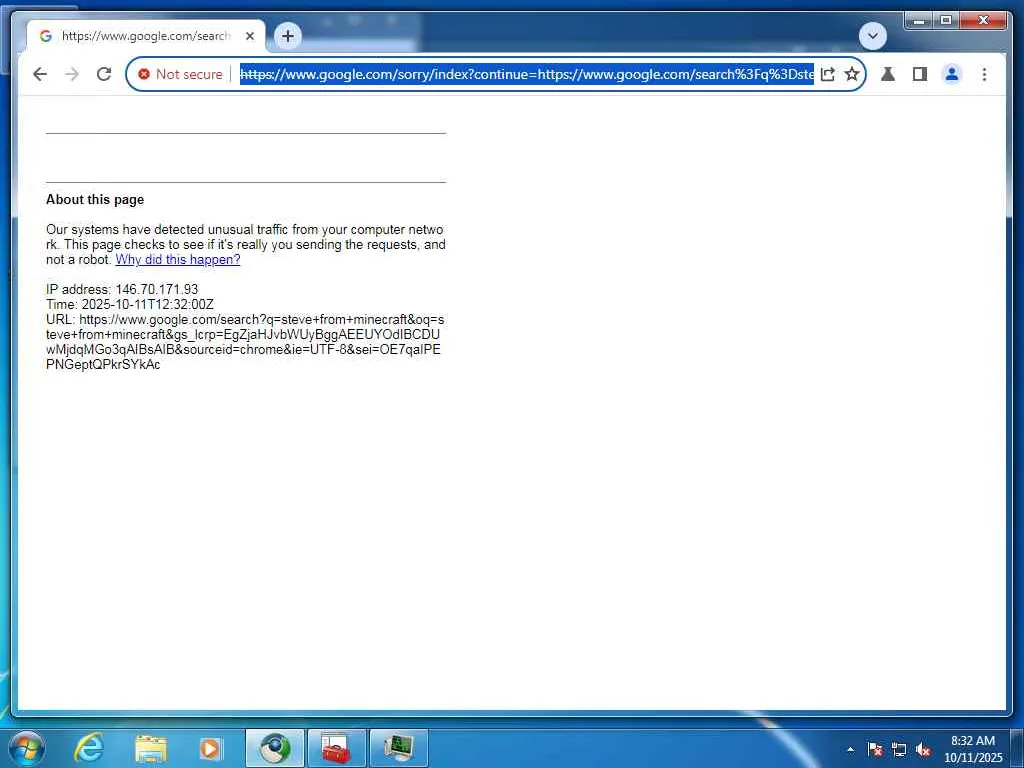This screenshot has height=768, width=1024.
Task: Open a new tab
Action: click(288, 36)
